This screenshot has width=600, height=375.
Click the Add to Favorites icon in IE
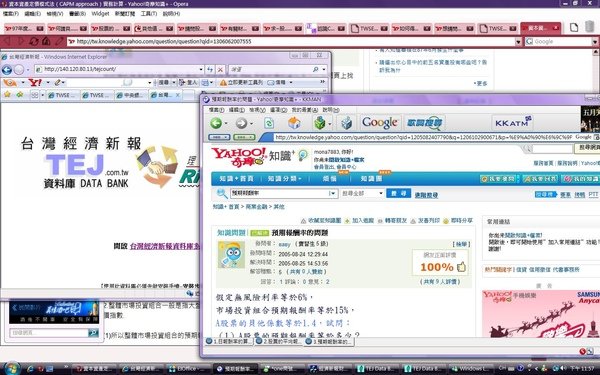tap(20, 95)
